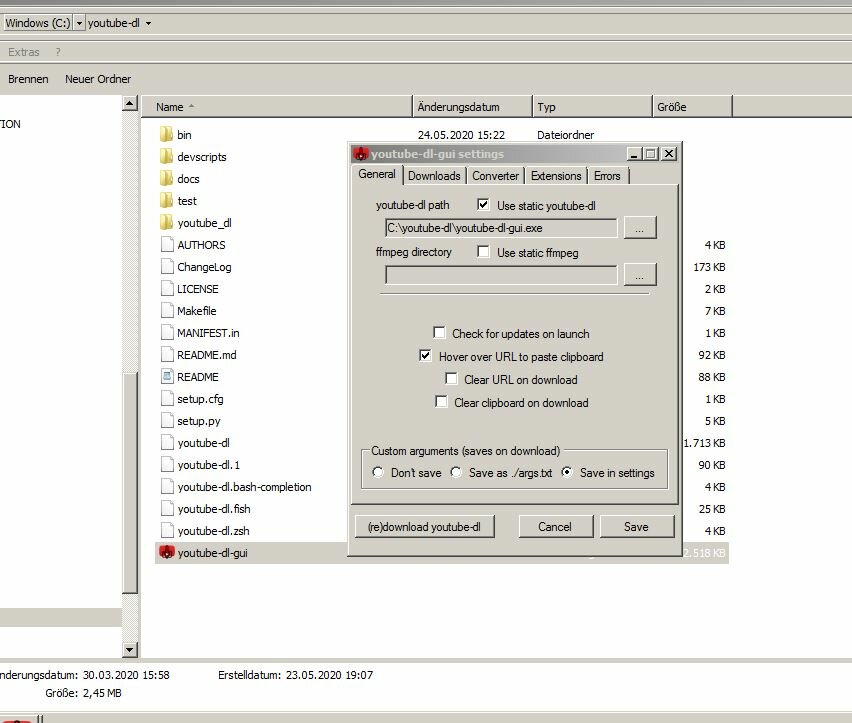
Task: Click the ffmpeg directory input field
Action: click(x=501, y=274)
